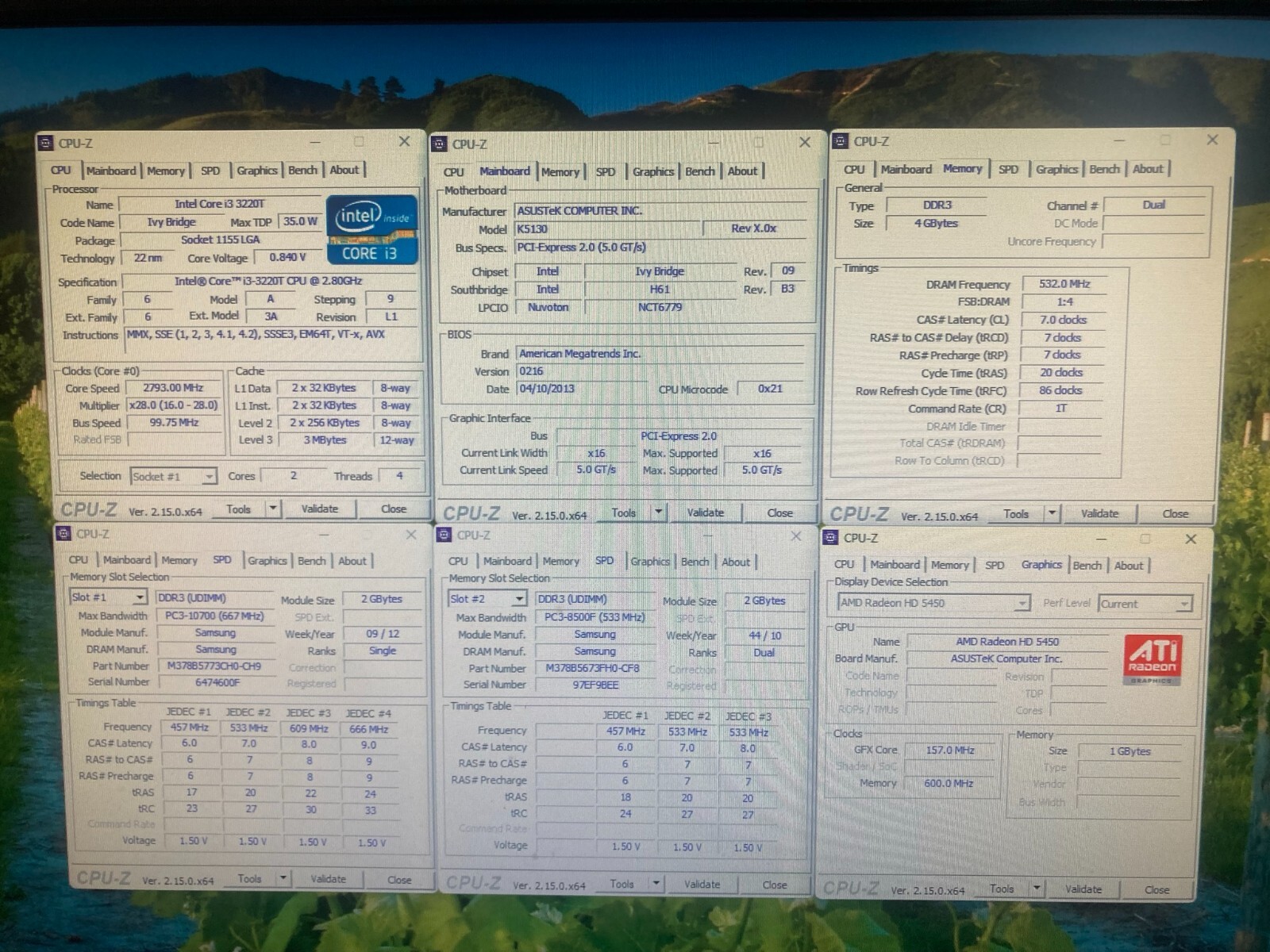Click Close button in the CPU window

(x=394, y=509)
